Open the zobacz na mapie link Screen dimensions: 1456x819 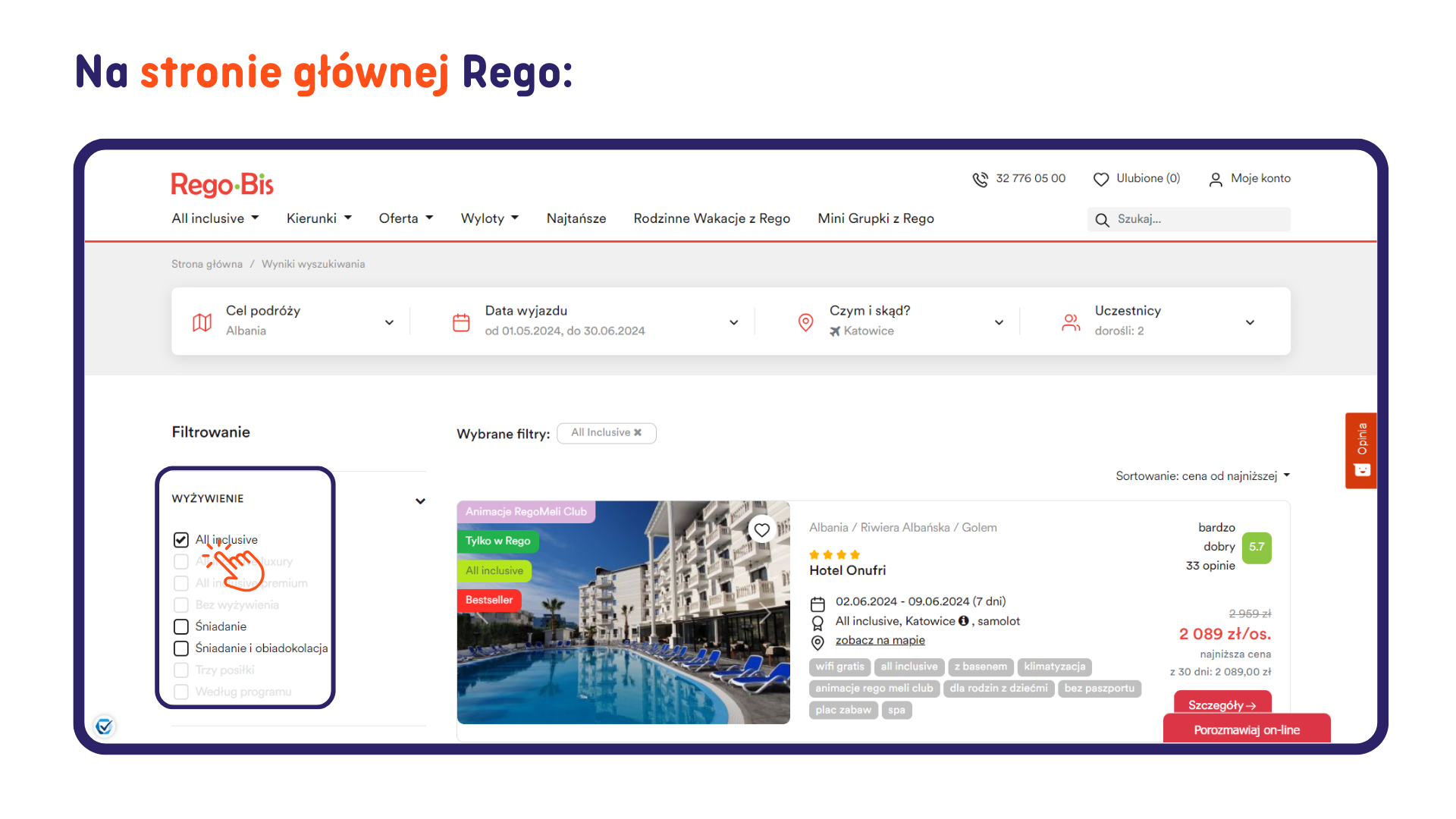[x=880, y=640]
